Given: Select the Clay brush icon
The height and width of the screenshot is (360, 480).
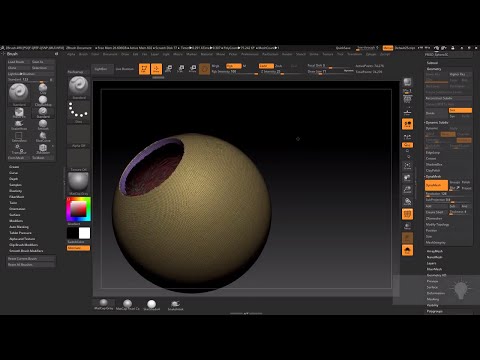Looking at the screenshot, I should (43, 89).
